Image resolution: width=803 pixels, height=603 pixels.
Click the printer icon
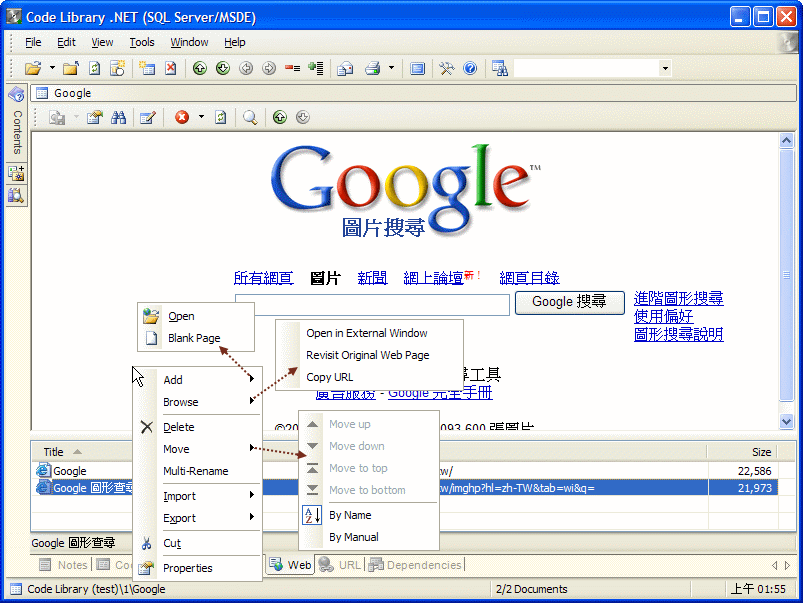point(373,68)
